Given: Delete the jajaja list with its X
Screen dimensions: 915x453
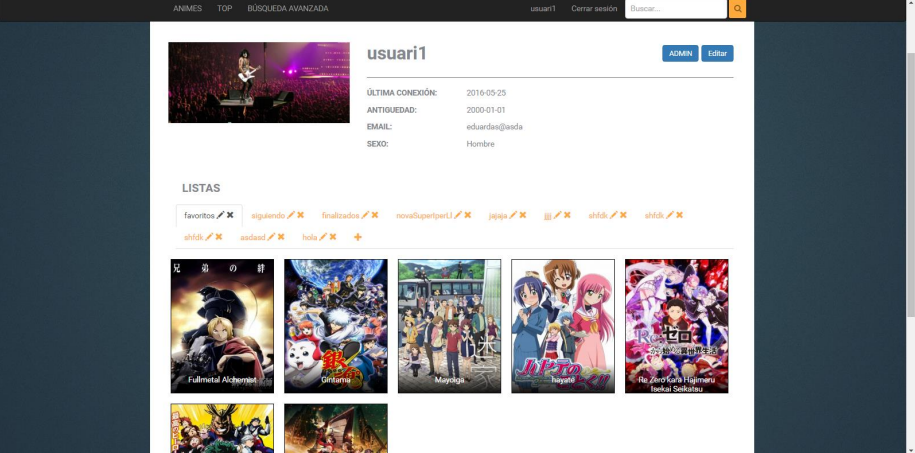Looking at the screenshot, I should click(x=523, y=215).
